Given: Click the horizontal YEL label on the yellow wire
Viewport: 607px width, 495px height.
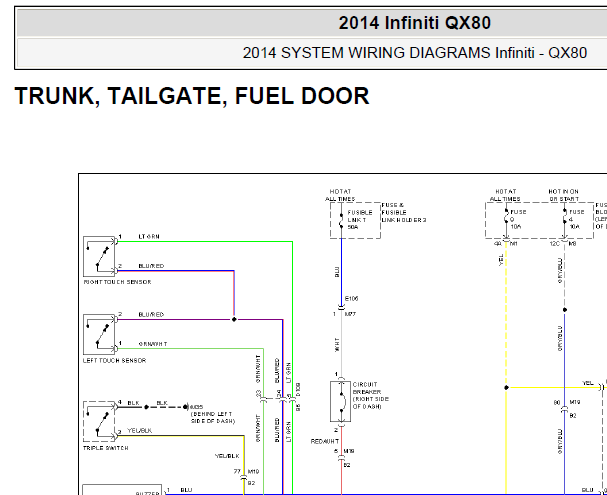Looking at the screenshot, I should tap(588, 383).
